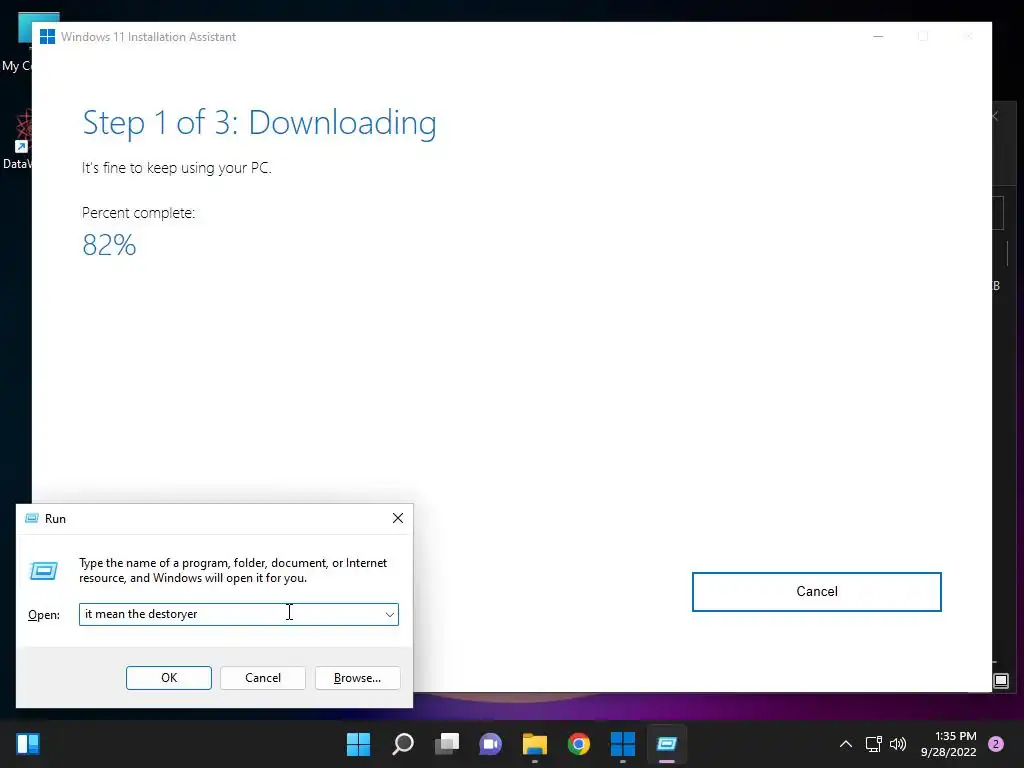Open Chat (Teams) taskbar icon
The image size is (1024, 768).
click(x=490, y=744)
